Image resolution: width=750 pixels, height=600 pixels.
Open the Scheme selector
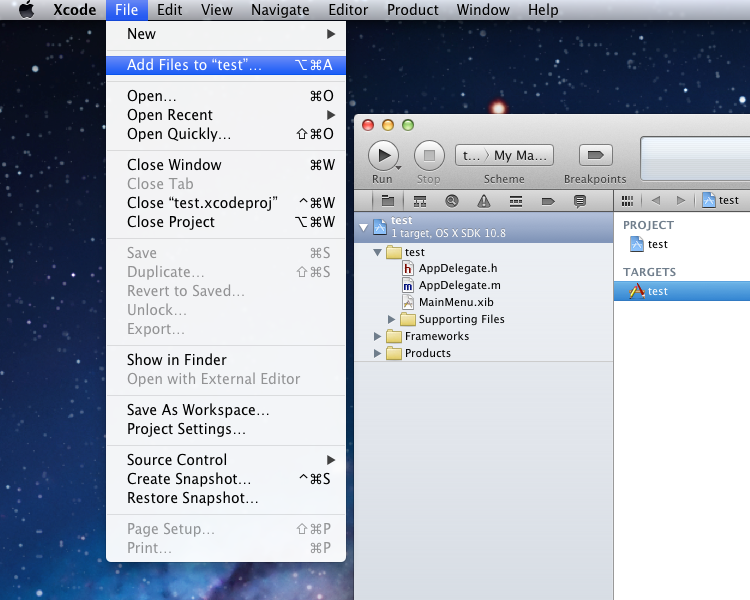click(504, 155)
